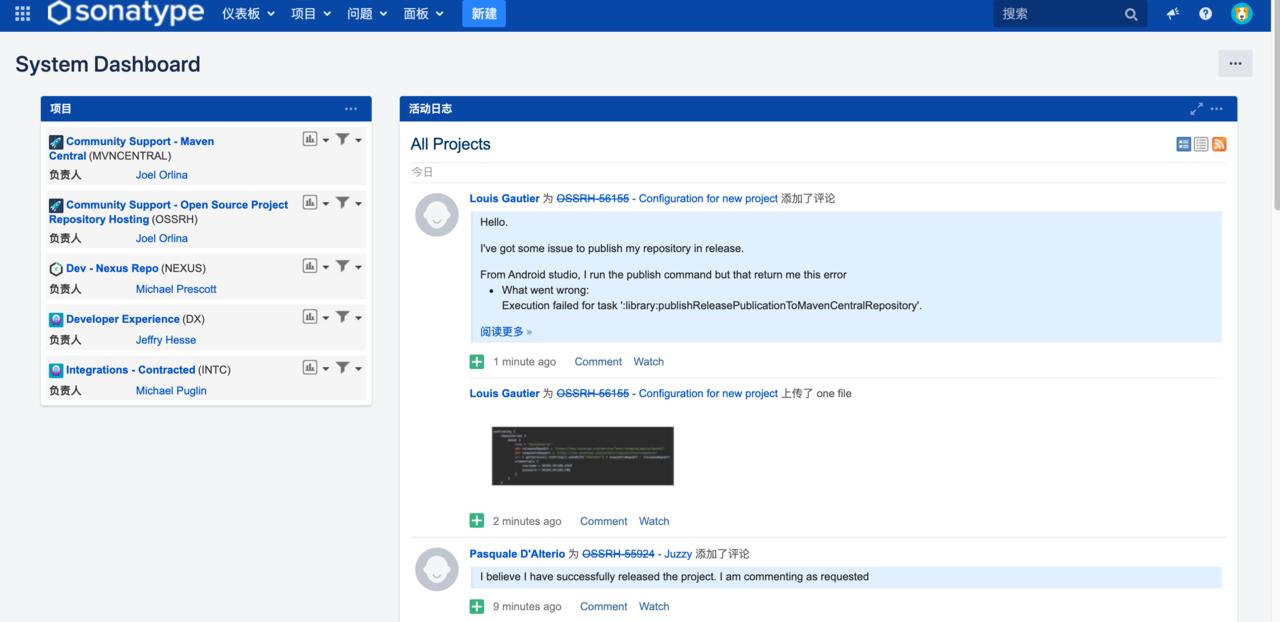Screen dimensions: 1280x622
Task: Open the app switcher grid icon
Action: coord(22,14)
